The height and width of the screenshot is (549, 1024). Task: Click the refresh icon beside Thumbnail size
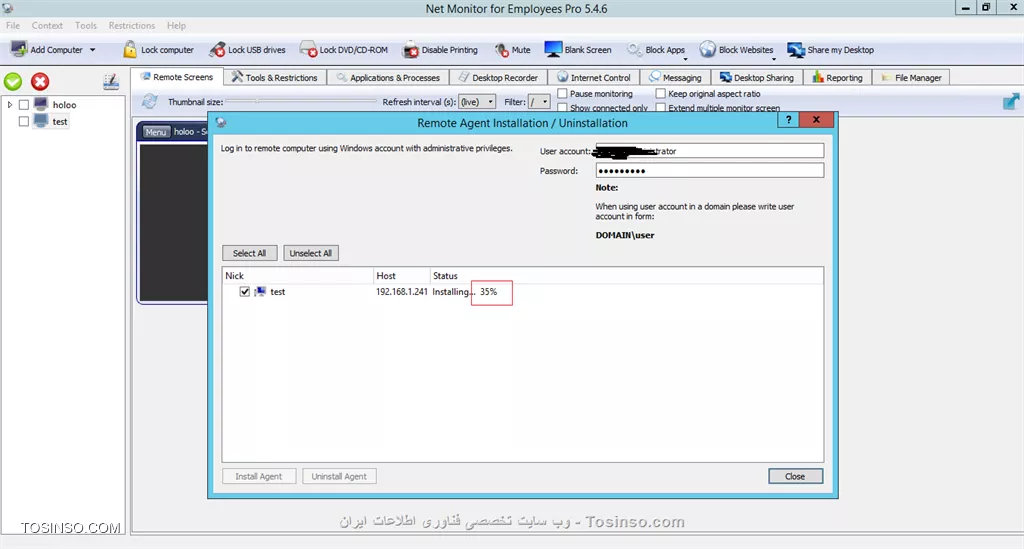[x=150, y=101]
